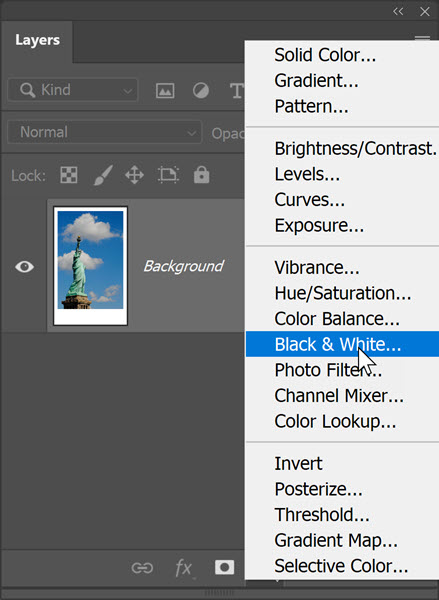Select the Background layer thumbnail

[90, 266]
